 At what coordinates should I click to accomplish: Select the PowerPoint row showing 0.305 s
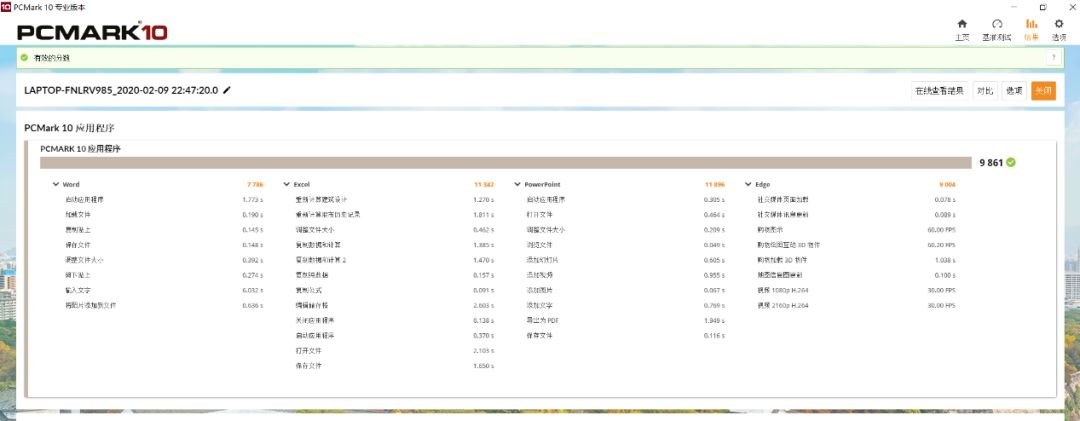625,200
